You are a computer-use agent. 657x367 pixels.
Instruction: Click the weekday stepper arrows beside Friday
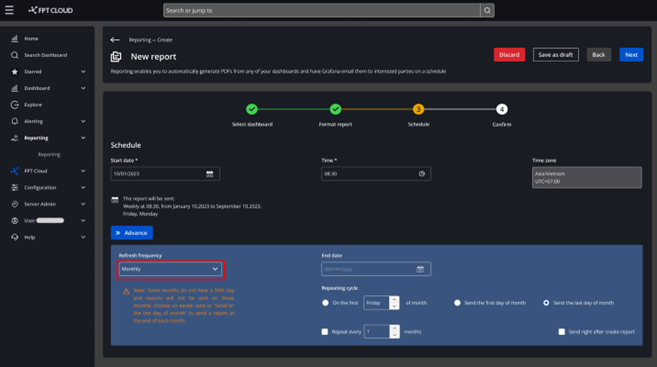(394, 303)
